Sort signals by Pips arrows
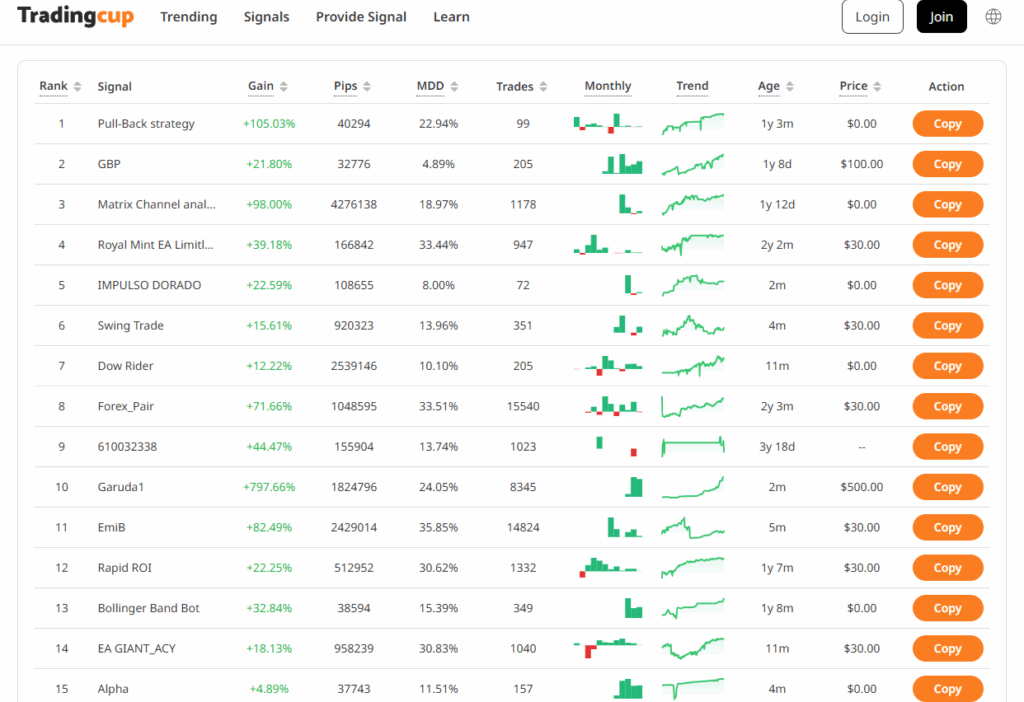The height and width of the screenshot is (702, 1024). coord(367,87)
